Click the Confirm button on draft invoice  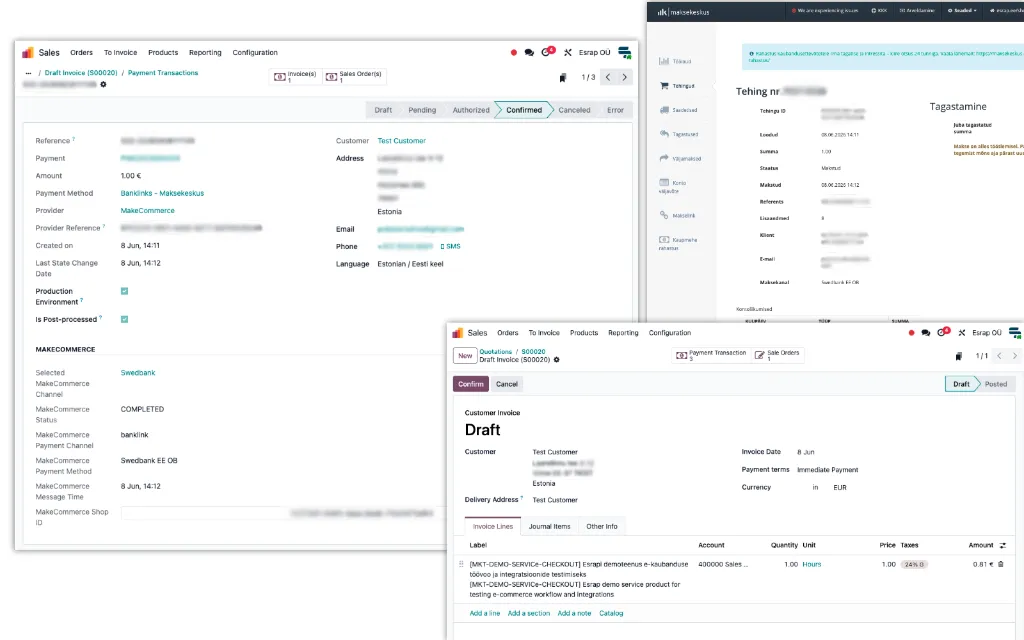coord(471,384)
